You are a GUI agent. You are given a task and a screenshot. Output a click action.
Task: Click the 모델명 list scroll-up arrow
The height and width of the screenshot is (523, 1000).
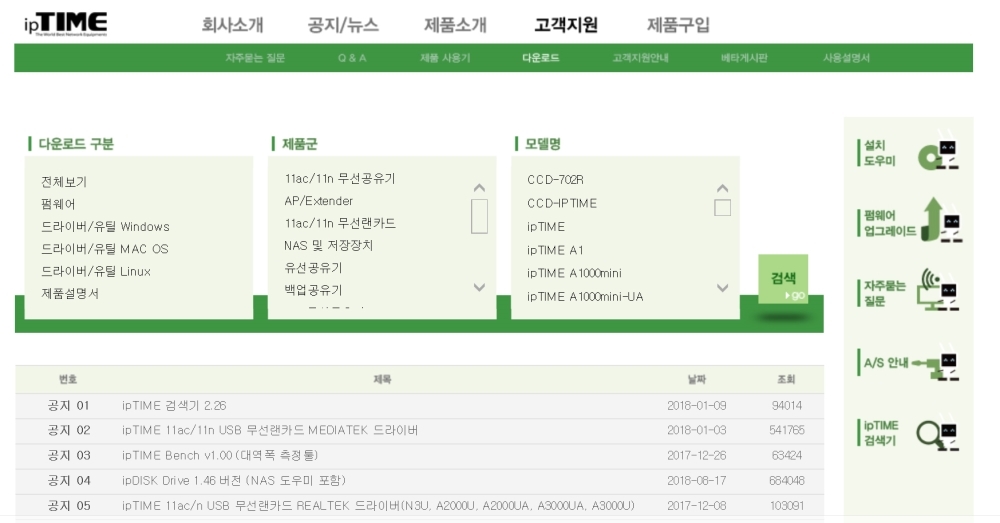click(x=723, y=188)
